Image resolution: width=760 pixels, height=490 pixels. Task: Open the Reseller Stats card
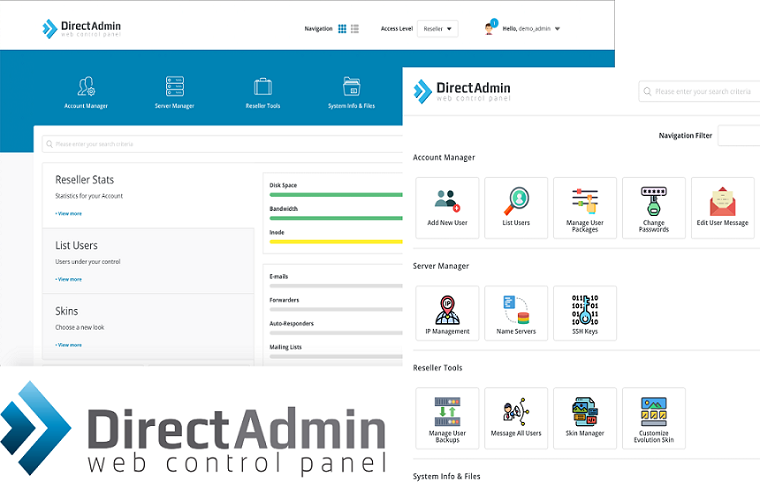coord(148,195)
